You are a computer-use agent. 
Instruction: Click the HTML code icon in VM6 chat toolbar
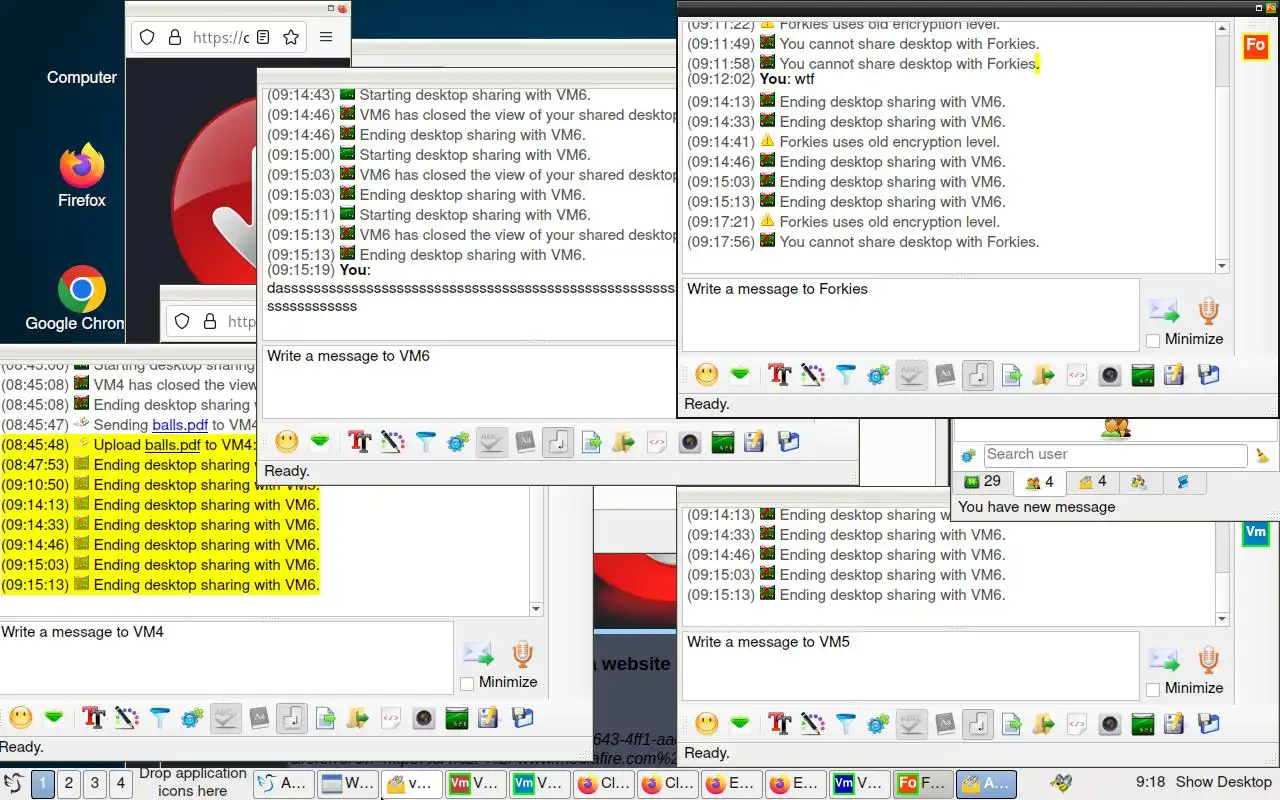point(656,441)
